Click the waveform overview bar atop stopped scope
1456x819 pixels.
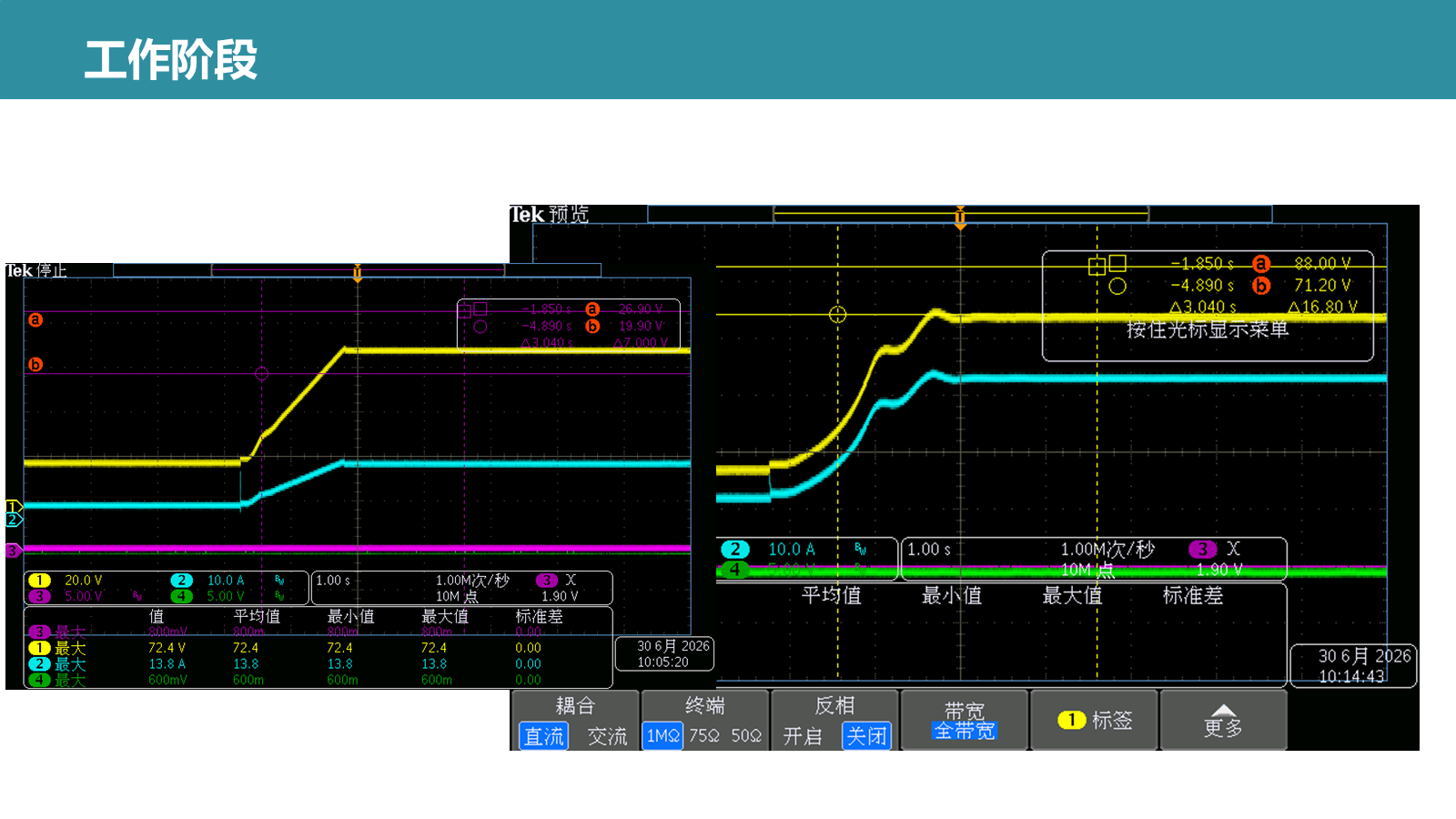click(357, 270)
